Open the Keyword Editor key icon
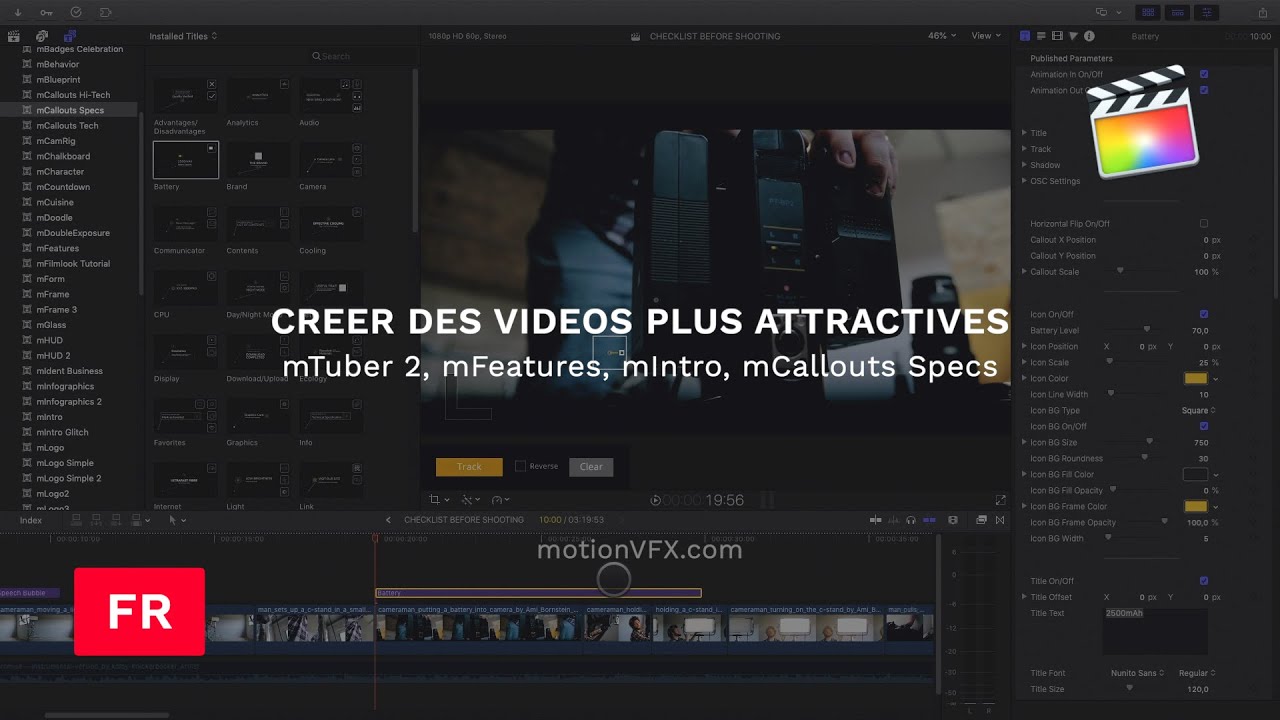 coord(46,12)
